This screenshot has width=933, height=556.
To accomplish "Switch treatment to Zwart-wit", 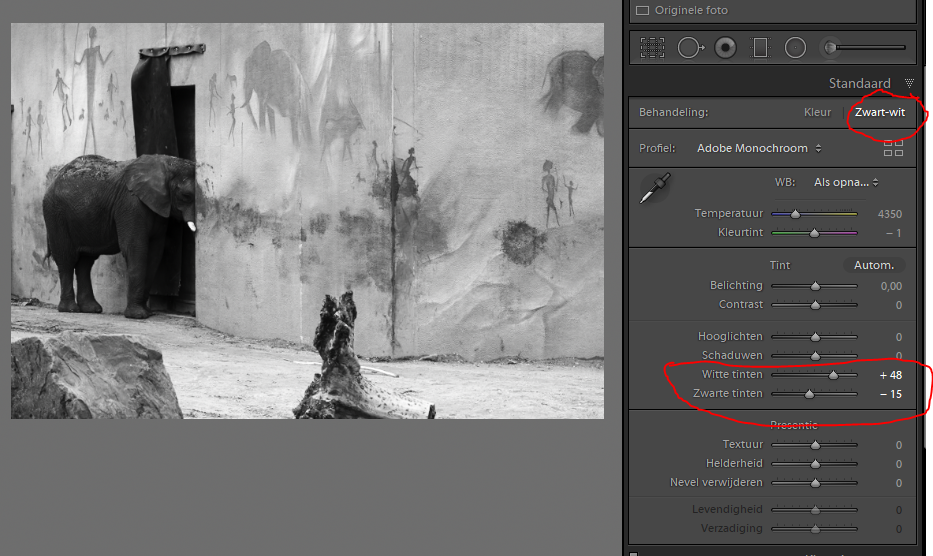I will (879, 112).
